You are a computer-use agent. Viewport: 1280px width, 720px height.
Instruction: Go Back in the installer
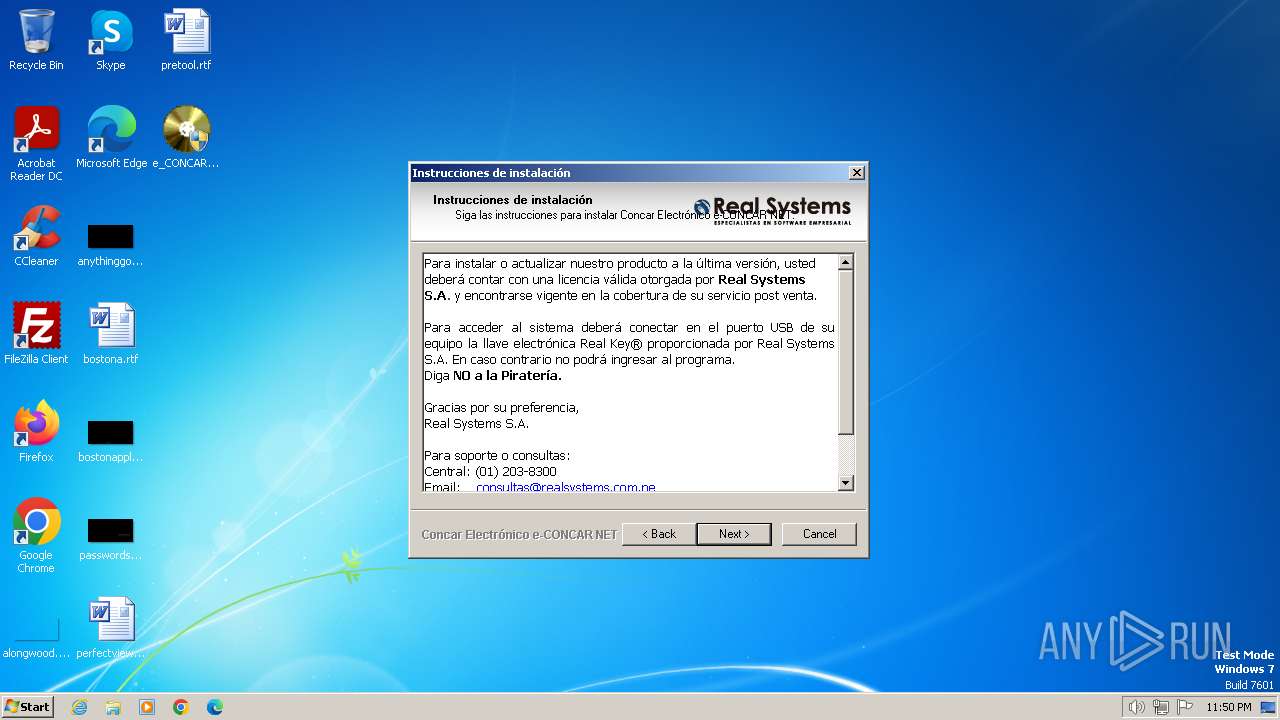coord(659,534)
